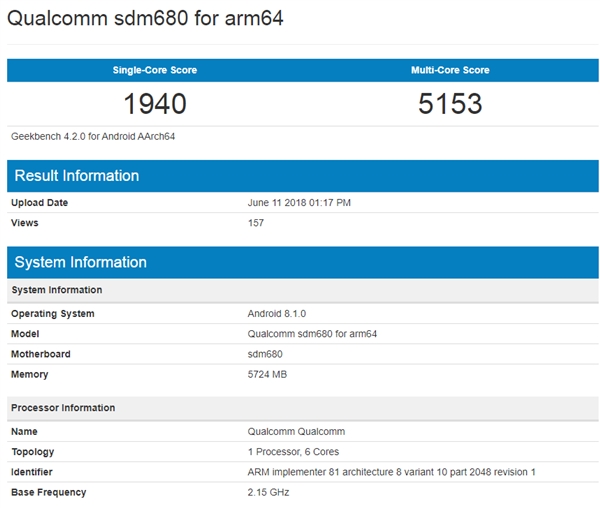Click the Views count 157

[x=256, y=223]
